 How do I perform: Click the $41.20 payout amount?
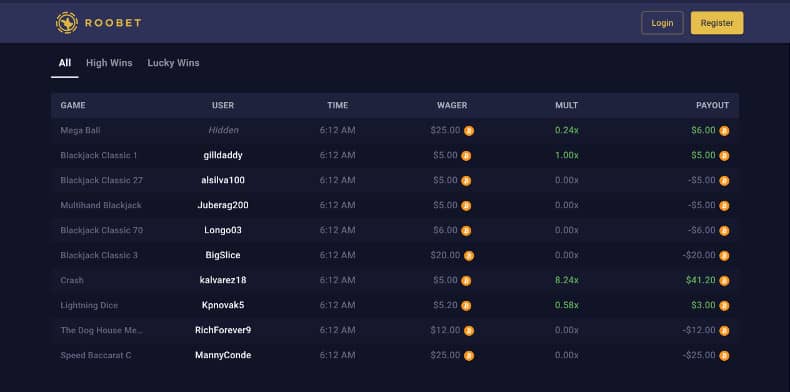pyautogui.click(x=700, y=280)
